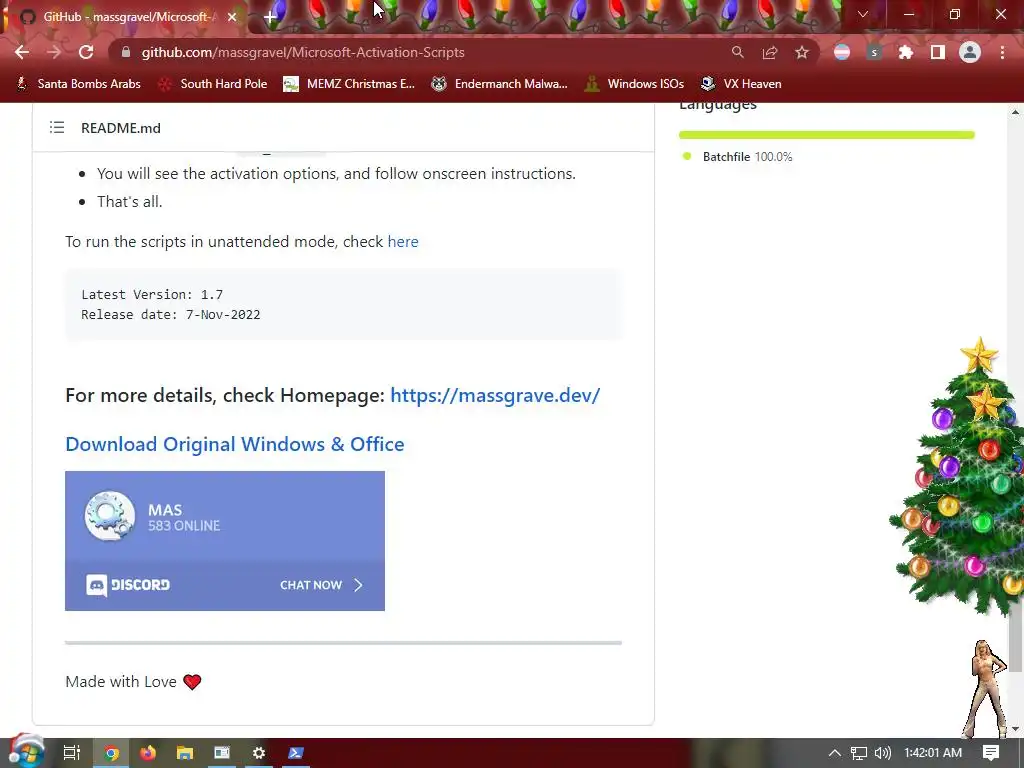The width and height of the screenshot is (1024, 768).
Task: Open the README outline list icon
Action: pos(57,127)
